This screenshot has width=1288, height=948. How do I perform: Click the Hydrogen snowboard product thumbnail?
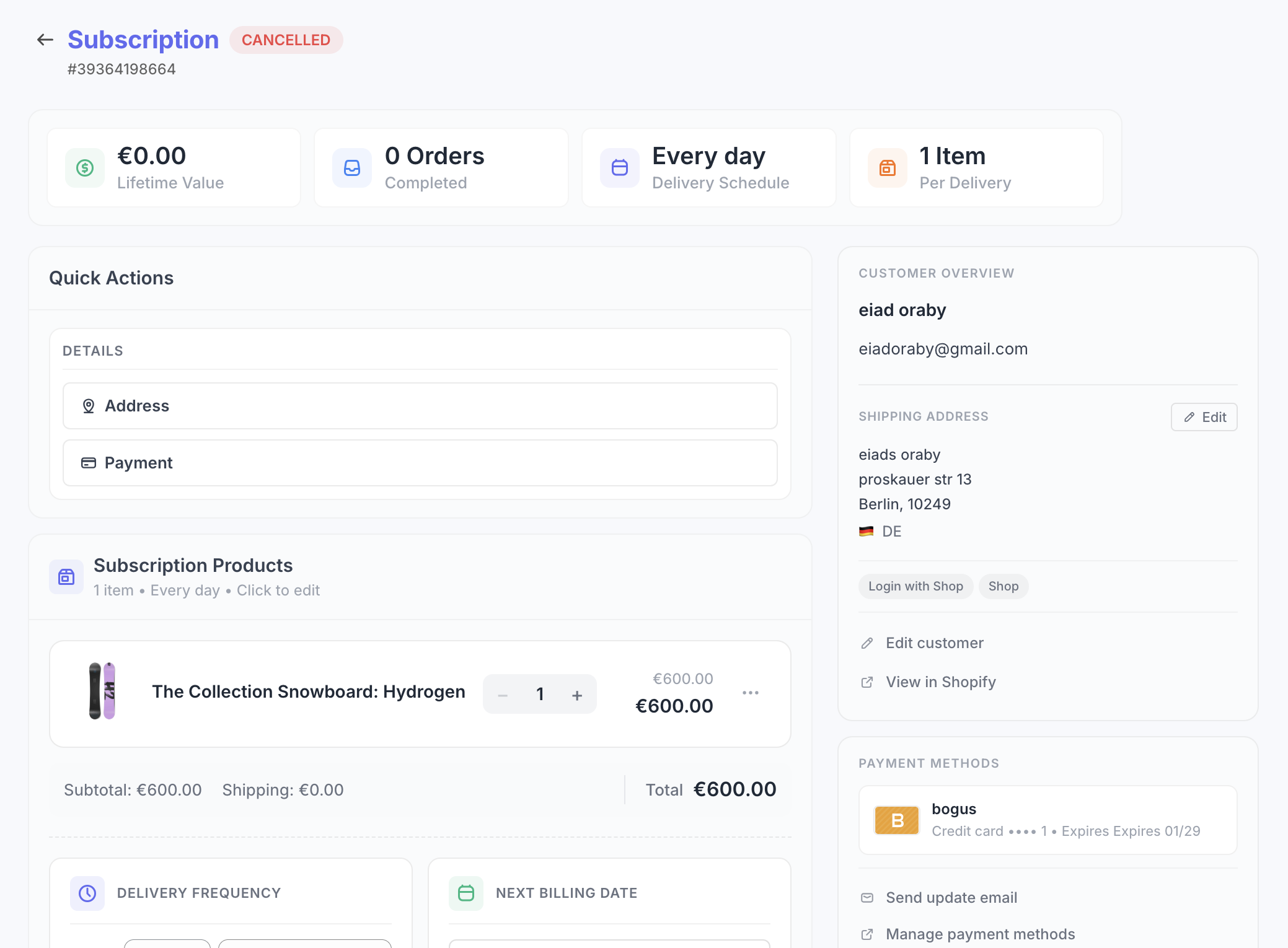tap(102, 691)
